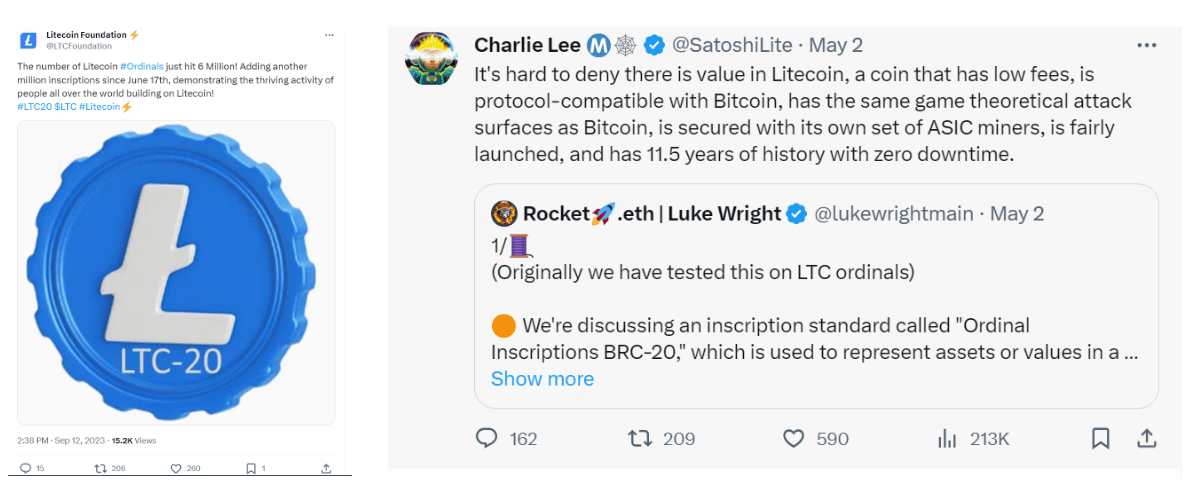Reply to Charlie Lee's tweet

coord(487,438)
